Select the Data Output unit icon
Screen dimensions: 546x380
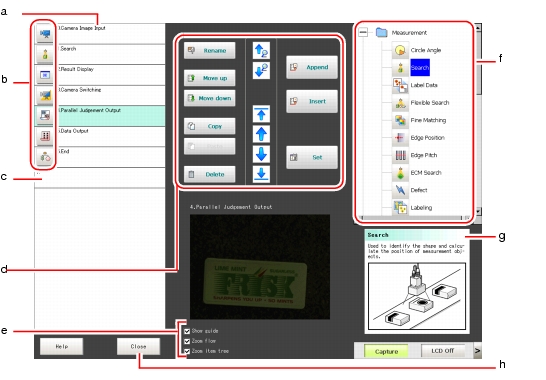click(x=45, y=136)
